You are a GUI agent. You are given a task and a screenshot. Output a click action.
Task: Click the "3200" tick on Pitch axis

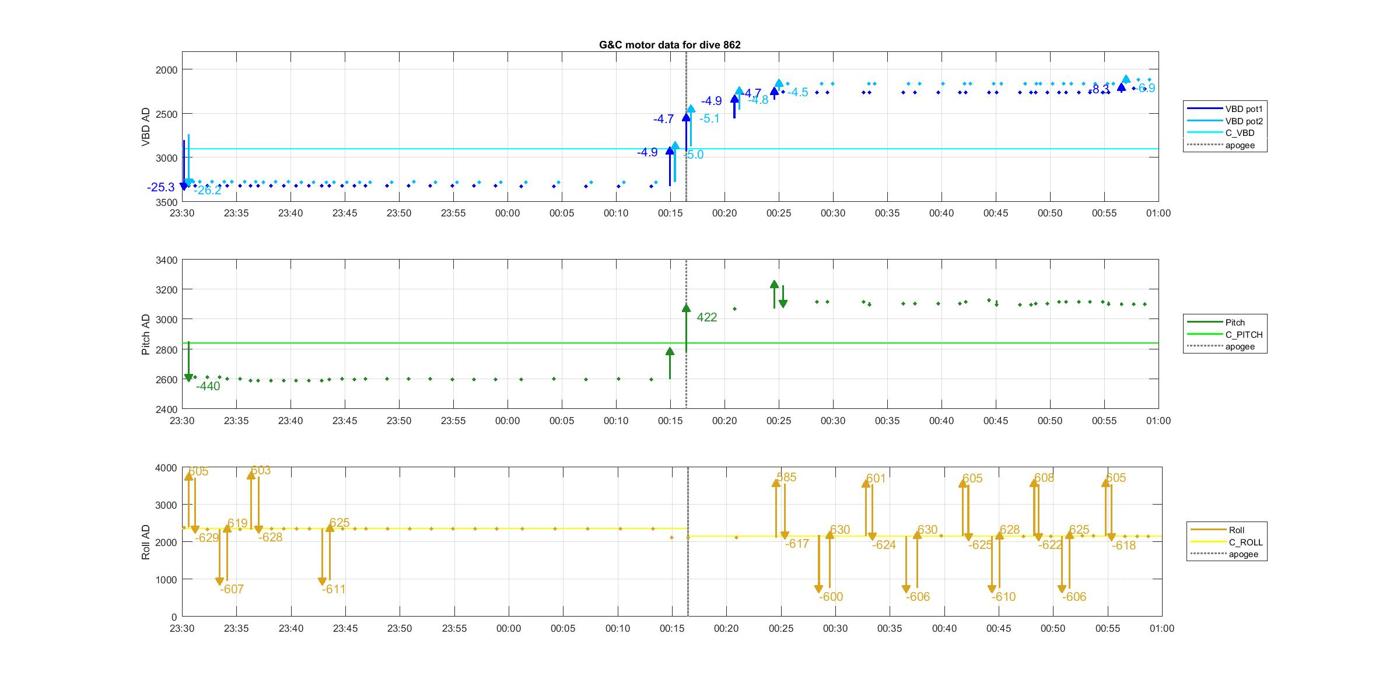click(166, 290)
